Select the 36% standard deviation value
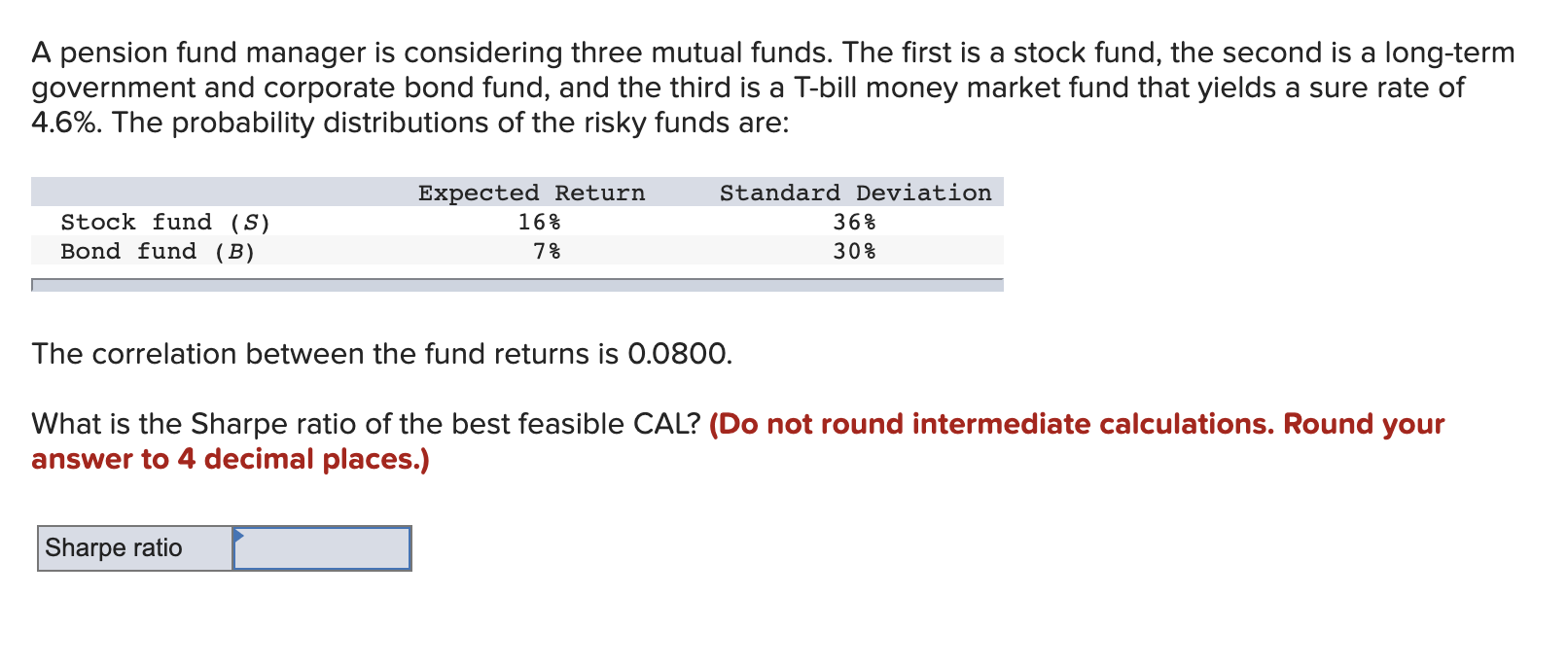This screenshot has width=1568, height=667. (x=855, y=222)
